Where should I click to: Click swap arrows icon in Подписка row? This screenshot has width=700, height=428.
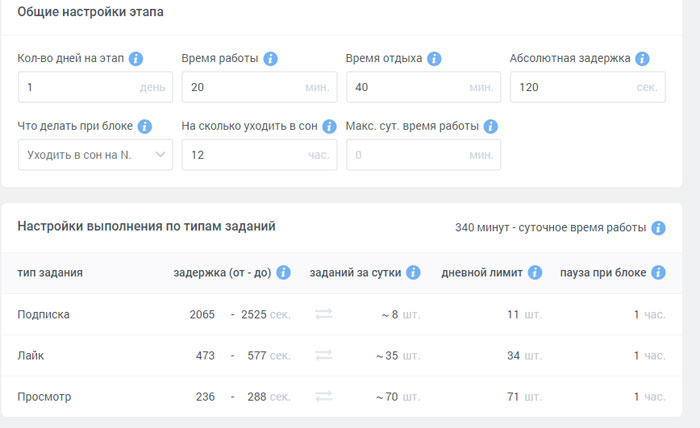tap(324, 314)
